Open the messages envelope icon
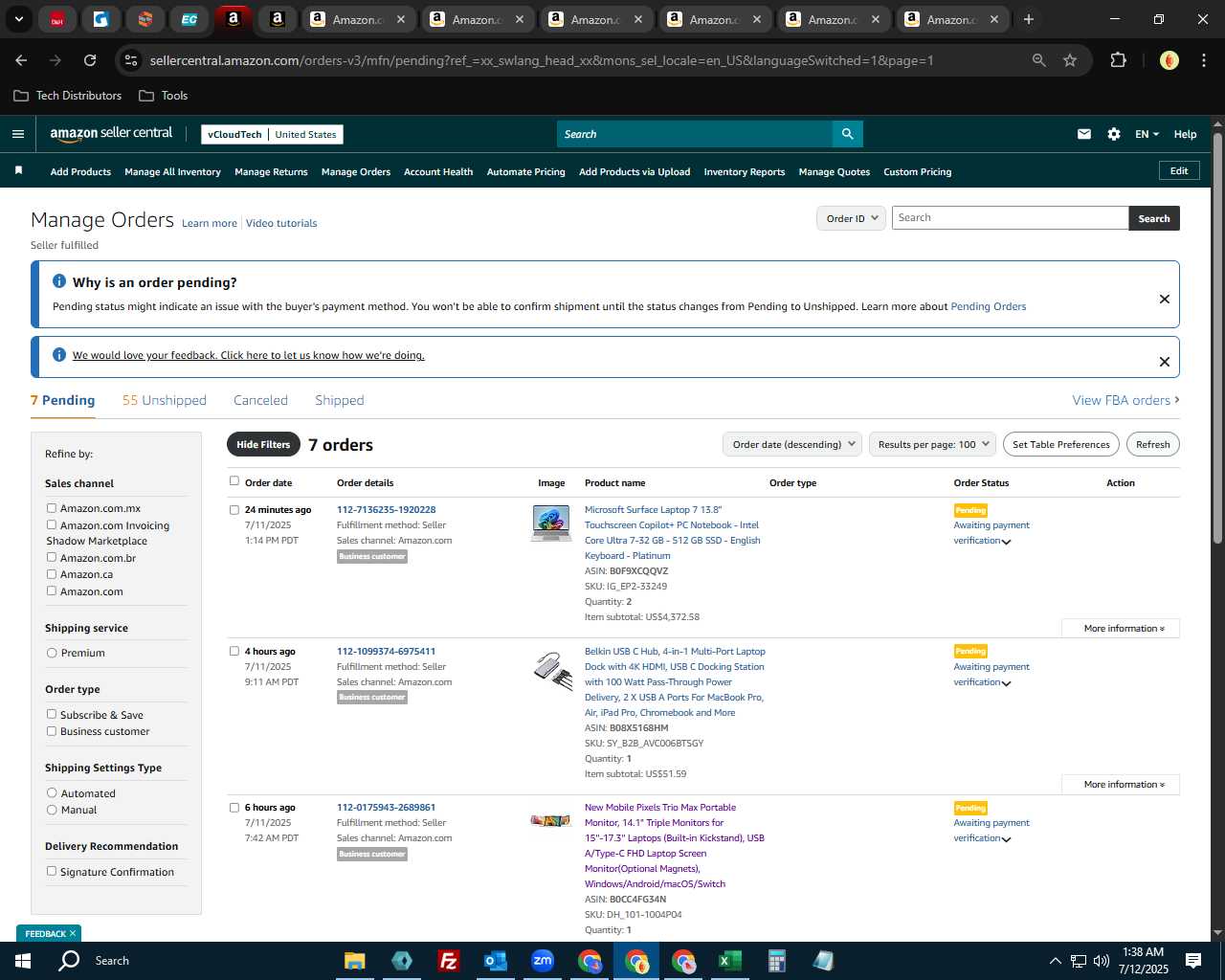1225x980 pixels. pyautogui.click(x=1084, y=134)
